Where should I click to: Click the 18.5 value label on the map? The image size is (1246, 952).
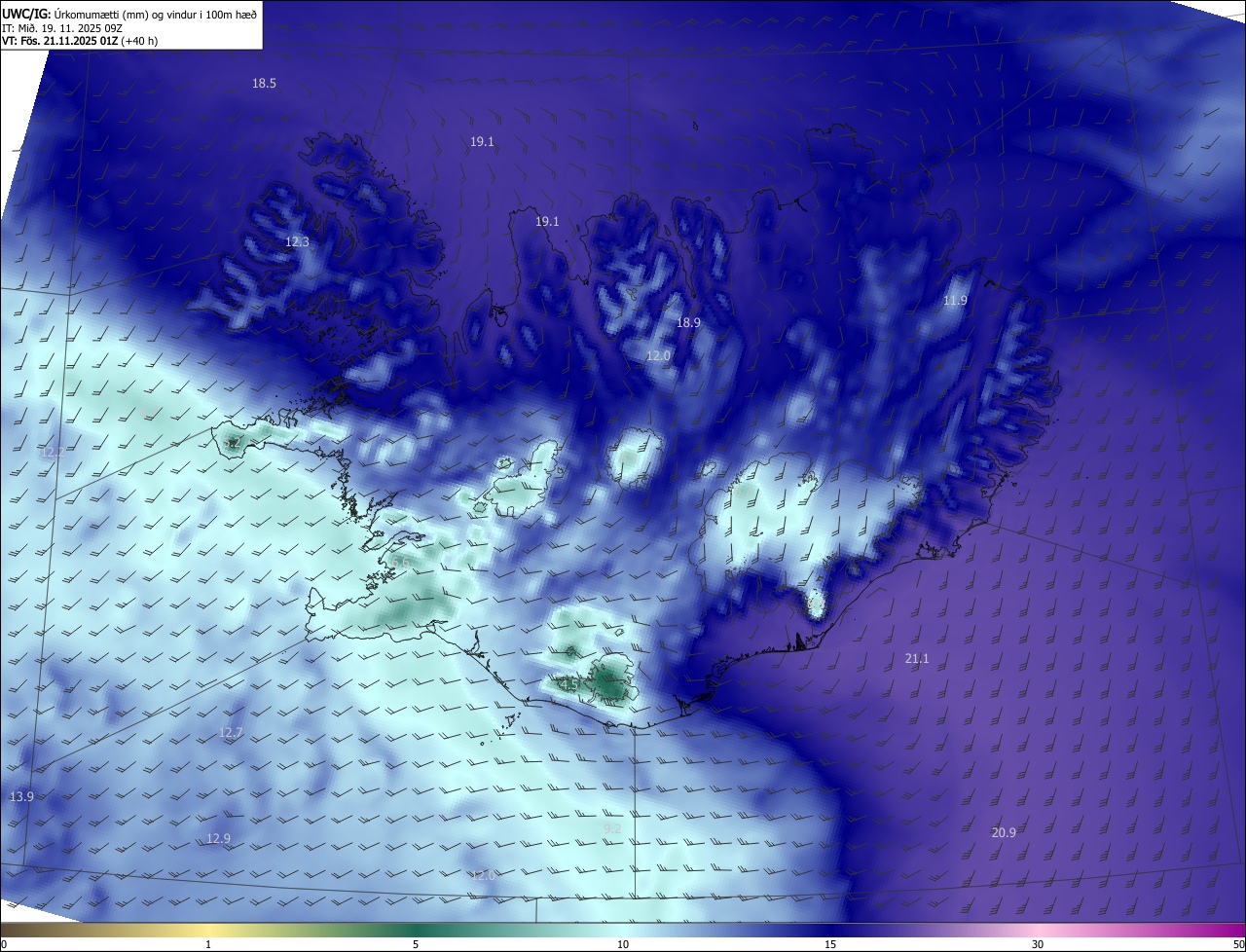(264, 84)
